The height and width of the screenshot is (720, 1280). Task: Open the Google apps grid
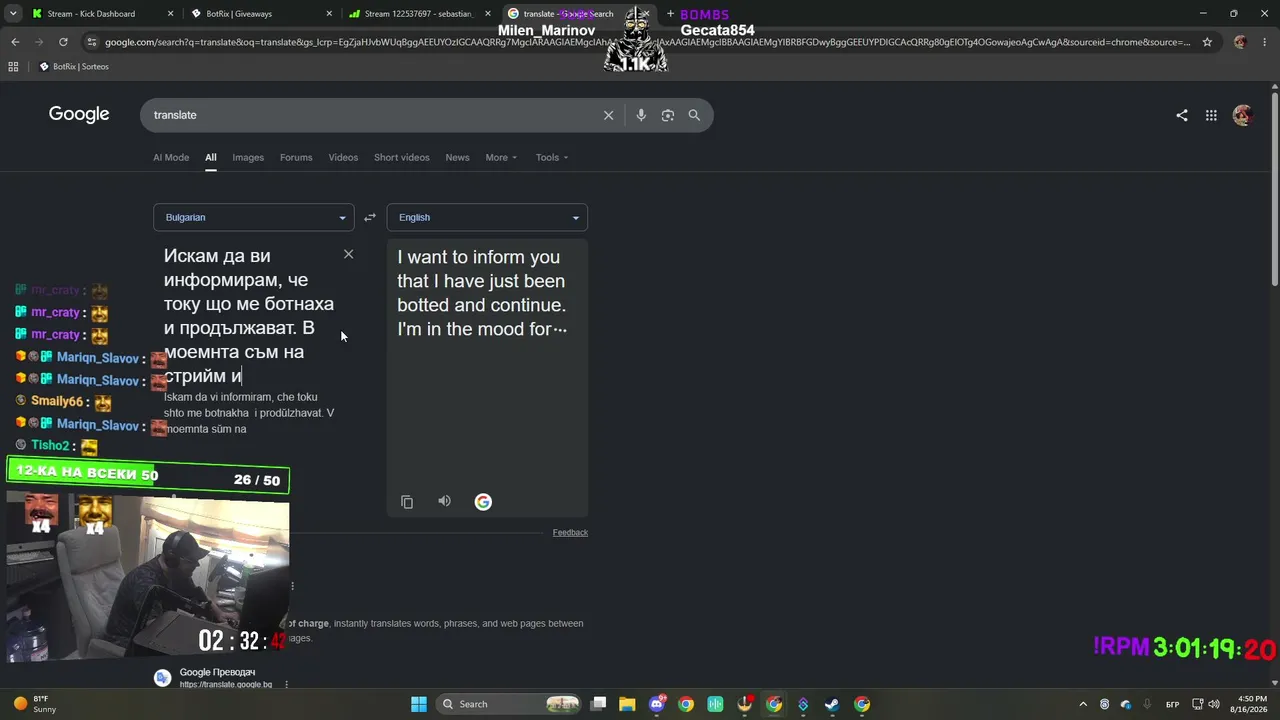tap(1211, 115)
